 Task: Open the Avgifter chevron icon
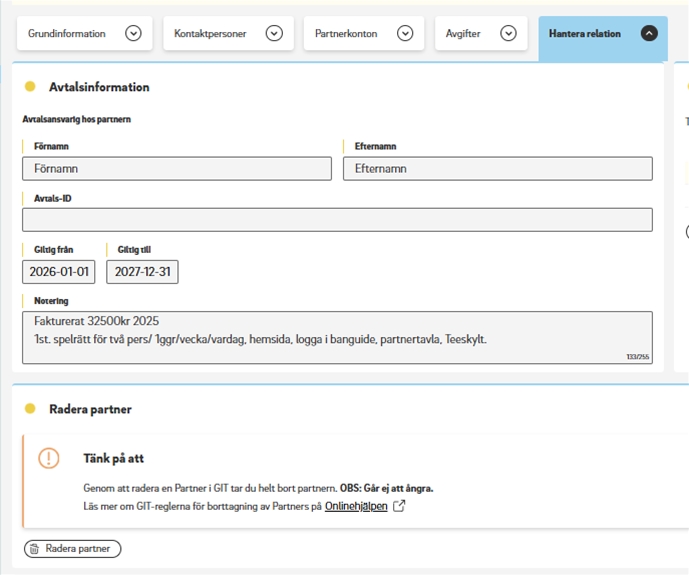(508, 34)
